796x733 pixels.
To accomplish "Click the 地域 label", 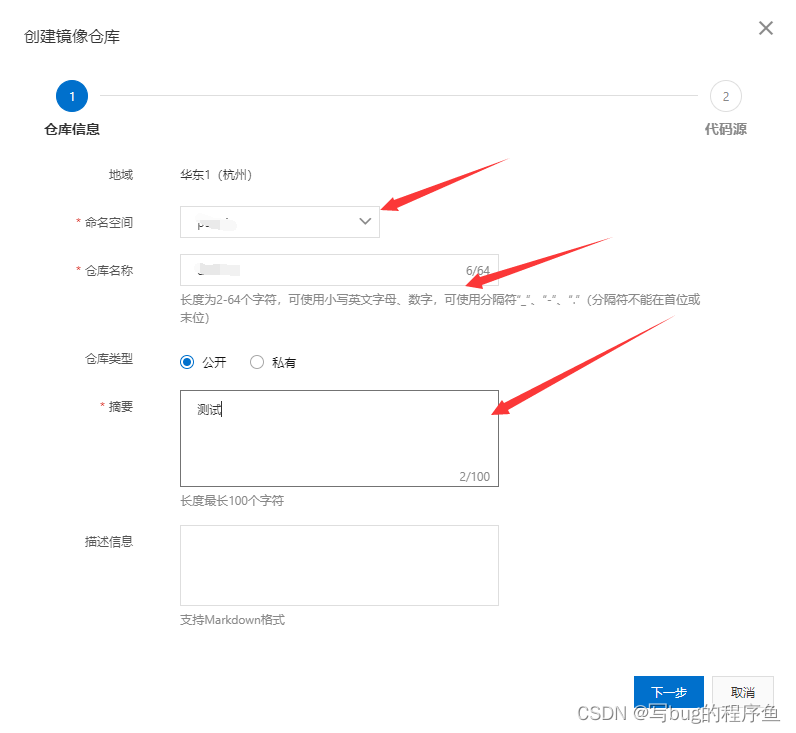I will pos(121,175).
